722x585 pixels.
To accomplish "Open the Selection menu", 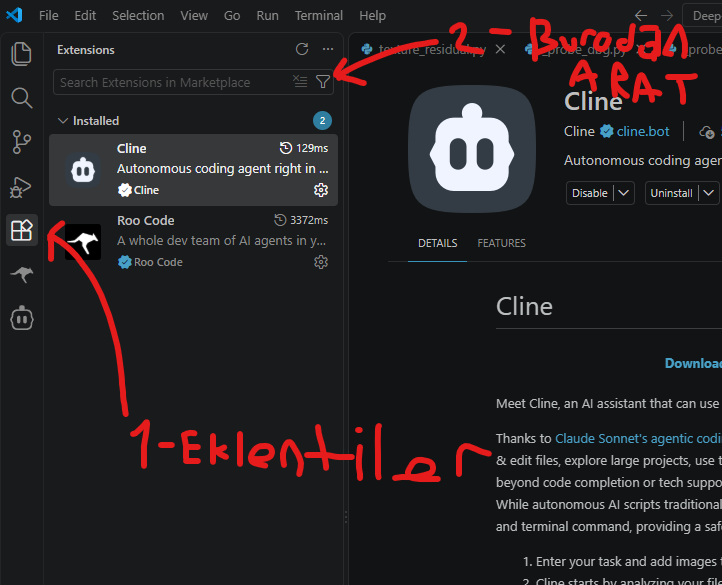I will (x=138, y=16).
